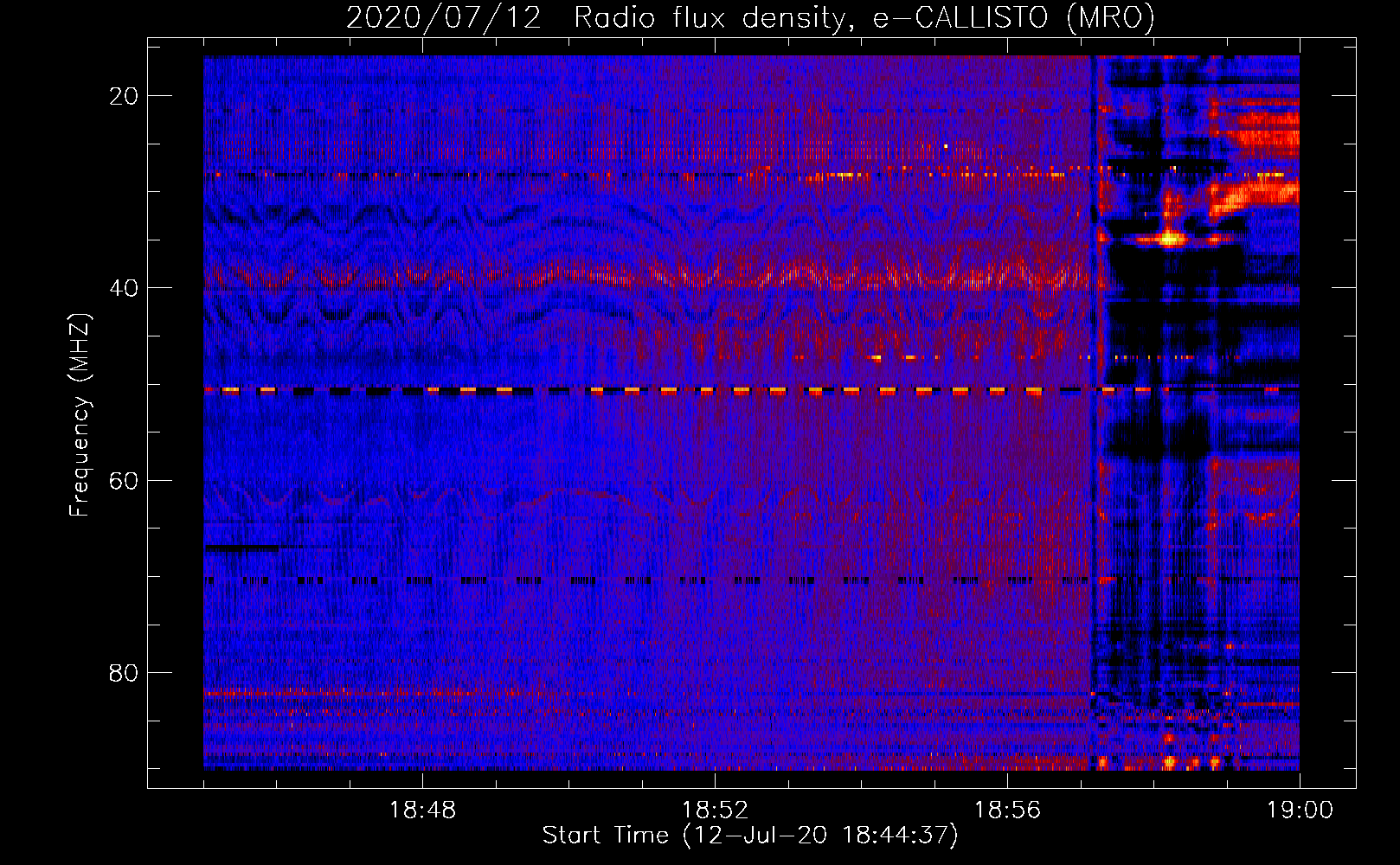Click the bright yellow burst near 35 MHz
The height and width of the screenshot is (865, 1400).
point(1171,239)
